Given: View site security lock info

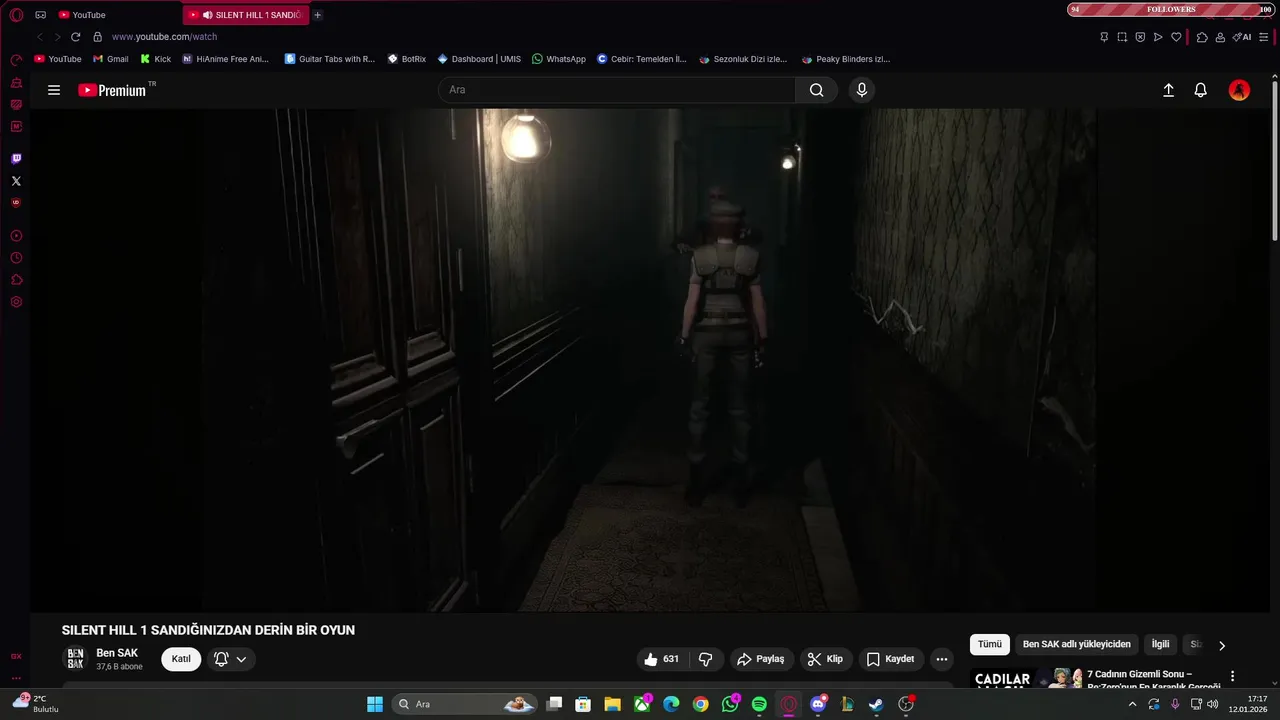Looking at the screenshot, I should point(97,37).
